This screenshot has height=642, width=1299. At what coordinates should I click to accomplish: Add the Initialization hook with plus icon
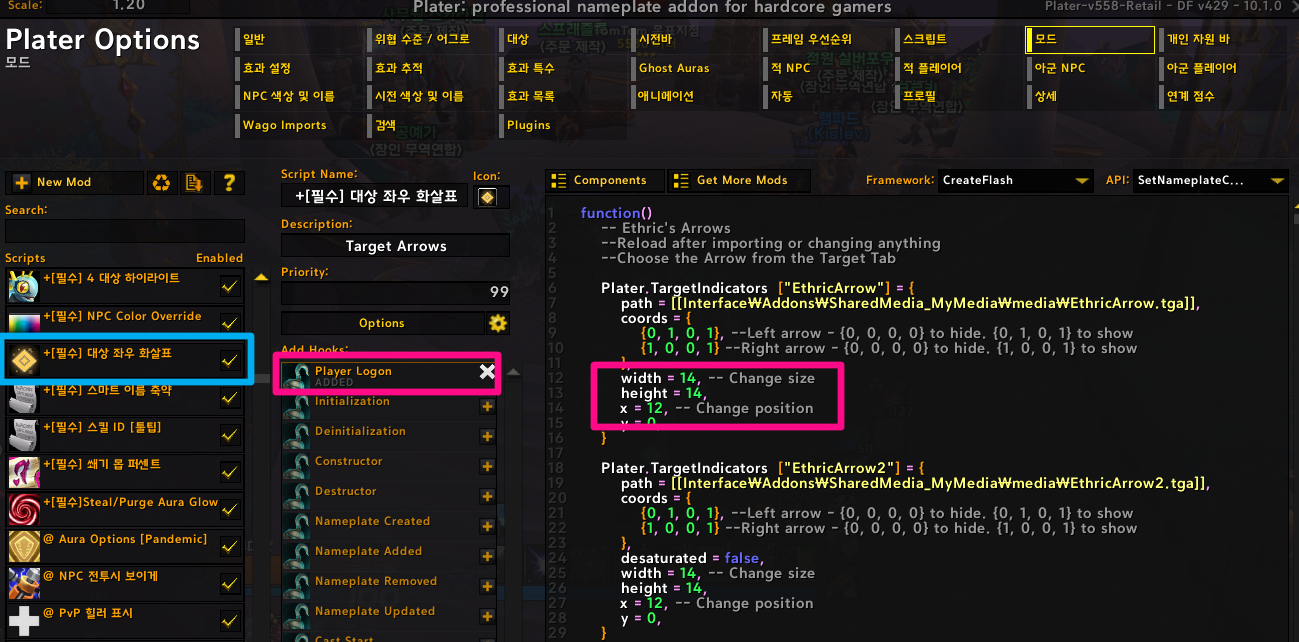(487, 406)
